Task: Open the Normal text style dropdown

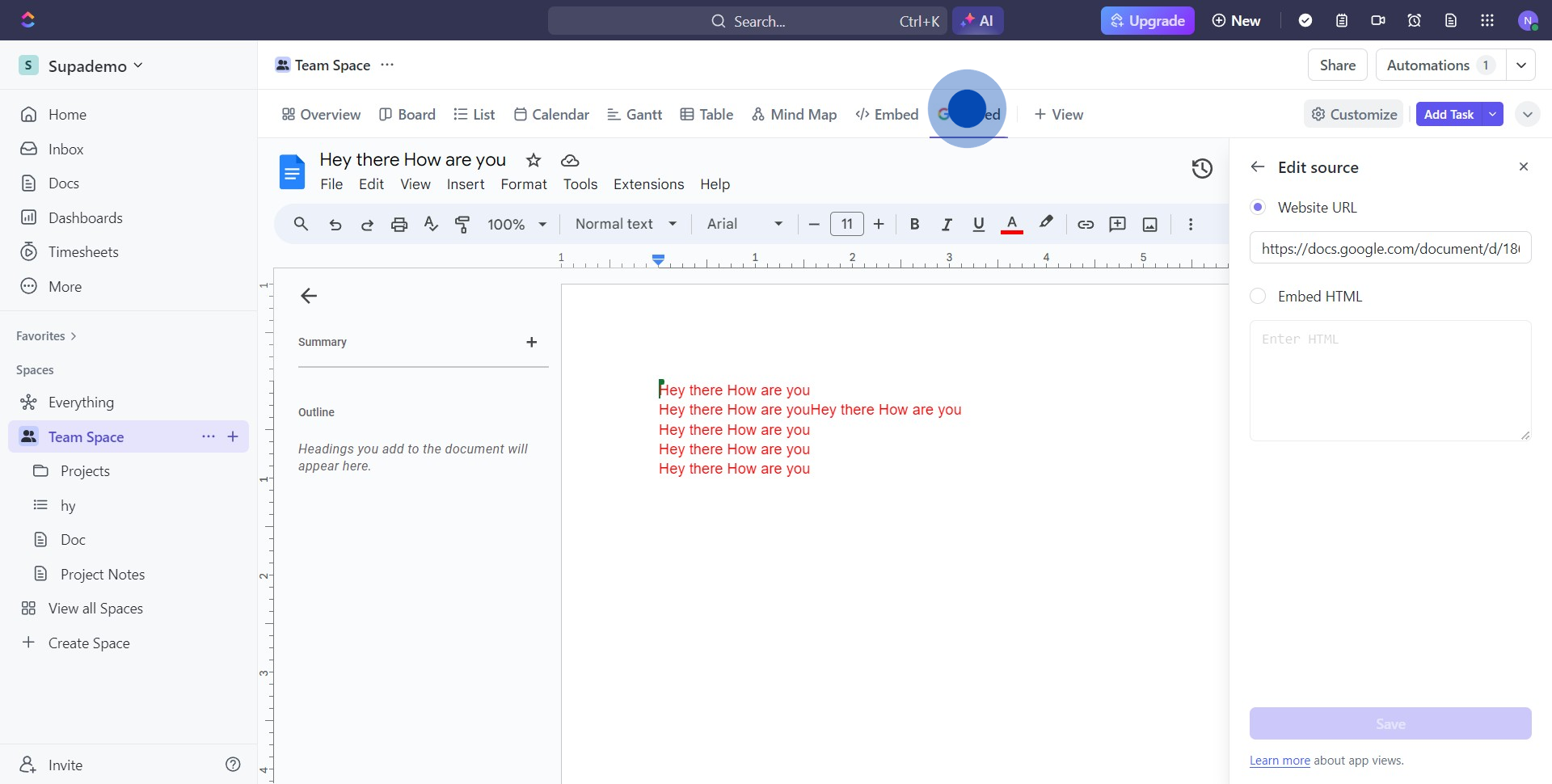Action: [626, 225]
